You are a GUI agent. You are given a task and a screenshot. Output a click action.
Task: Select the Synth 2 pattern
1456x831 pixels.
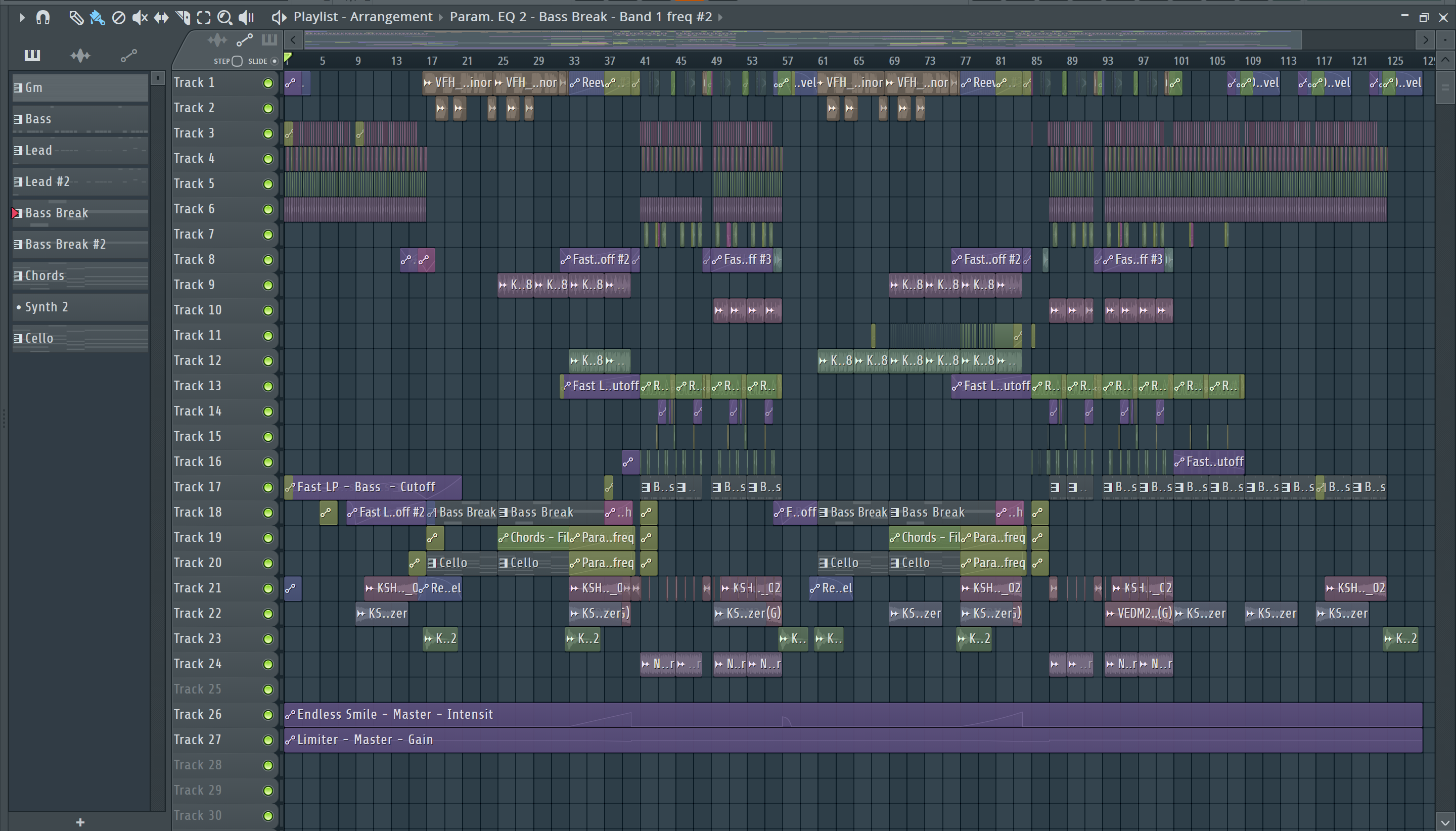pyautogui.click(x=80, y=307)
